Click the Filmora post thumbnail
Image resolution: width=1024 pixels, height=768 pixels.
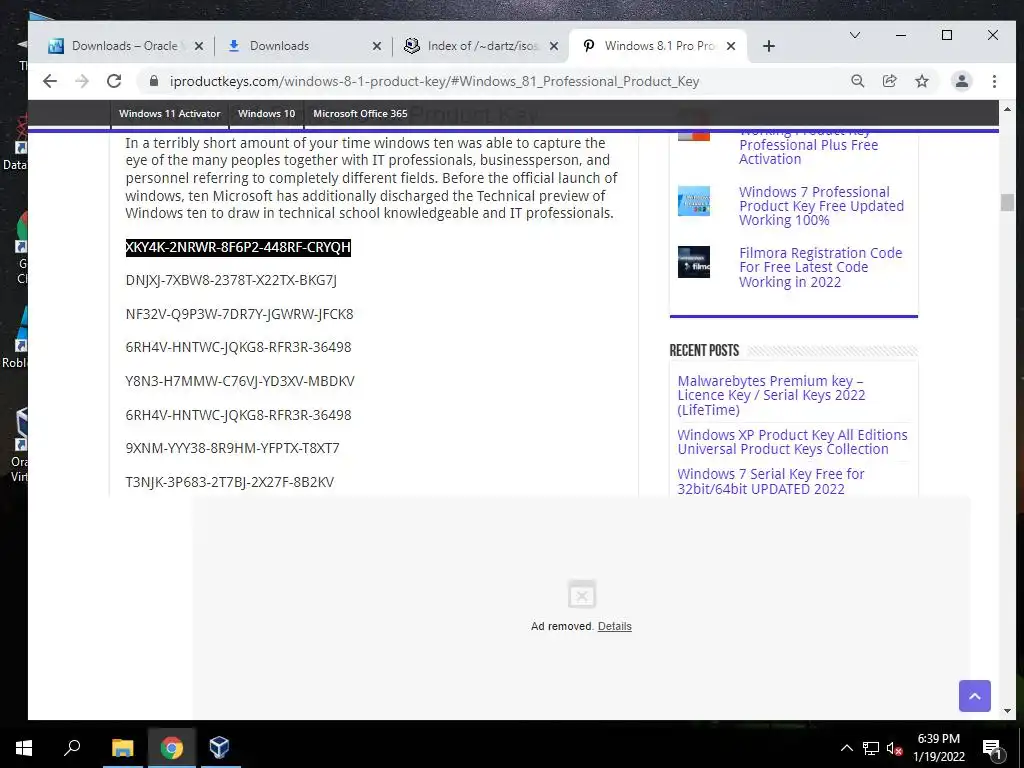(694, 262)
